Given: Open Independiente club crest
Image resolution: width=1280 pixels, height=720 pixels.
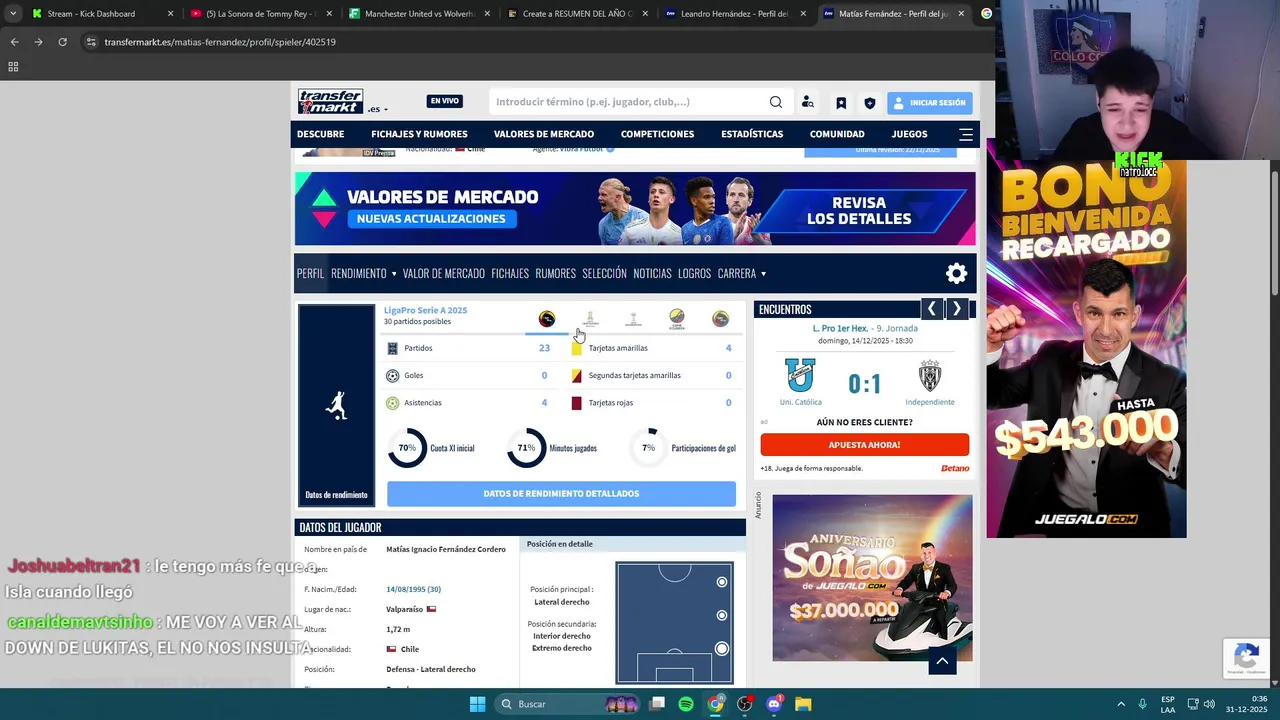Looking at the screenshot, I should pyautogui.click(x=930, y=375).
